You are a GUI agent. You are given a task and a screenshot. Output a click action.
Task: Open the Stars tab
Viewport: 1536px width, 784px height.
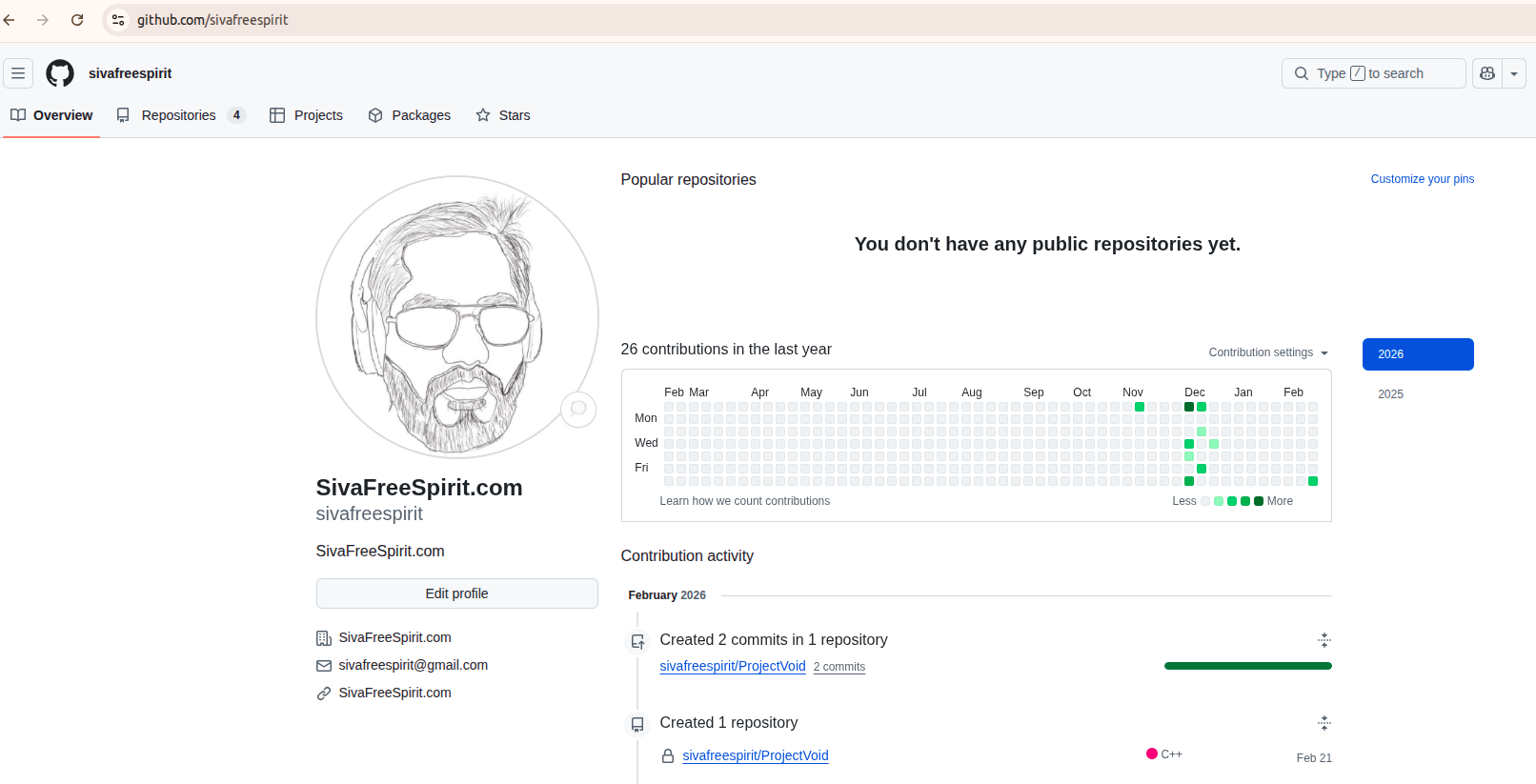click(503, 115)
